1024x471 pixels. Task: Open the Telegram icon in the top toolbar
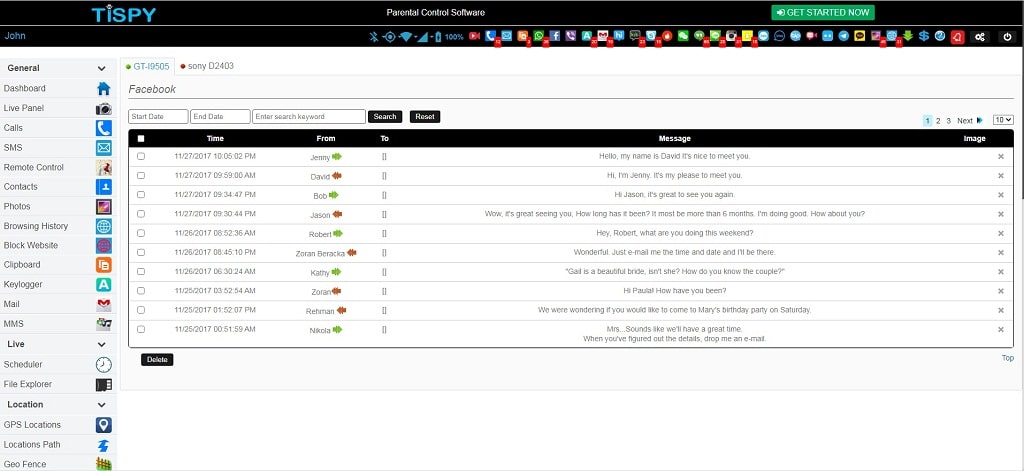pyautogui.click(x=843, y=36)
